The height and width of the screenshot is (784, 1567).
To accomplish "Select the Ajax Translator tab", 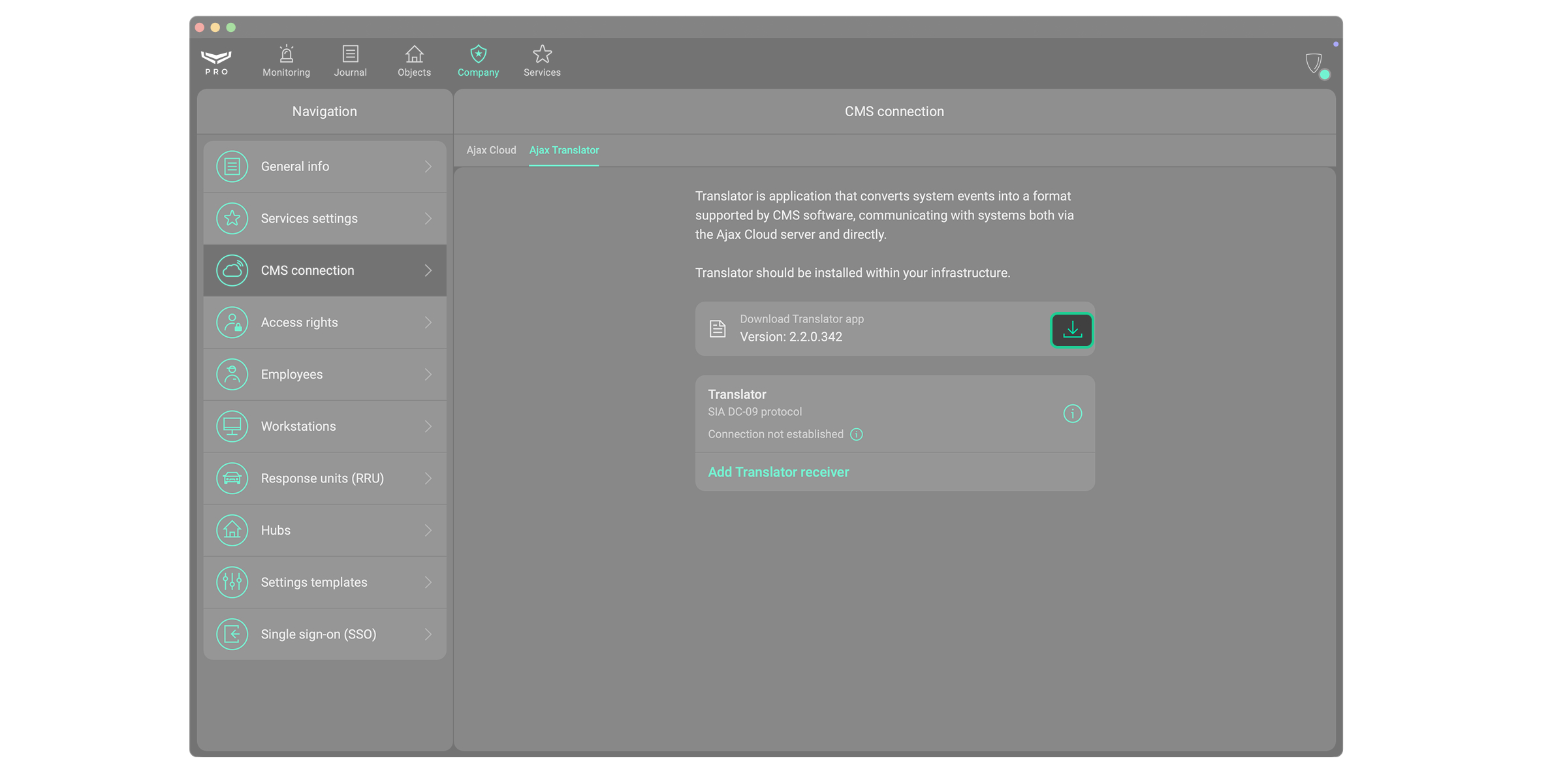I will coord(564,150).
